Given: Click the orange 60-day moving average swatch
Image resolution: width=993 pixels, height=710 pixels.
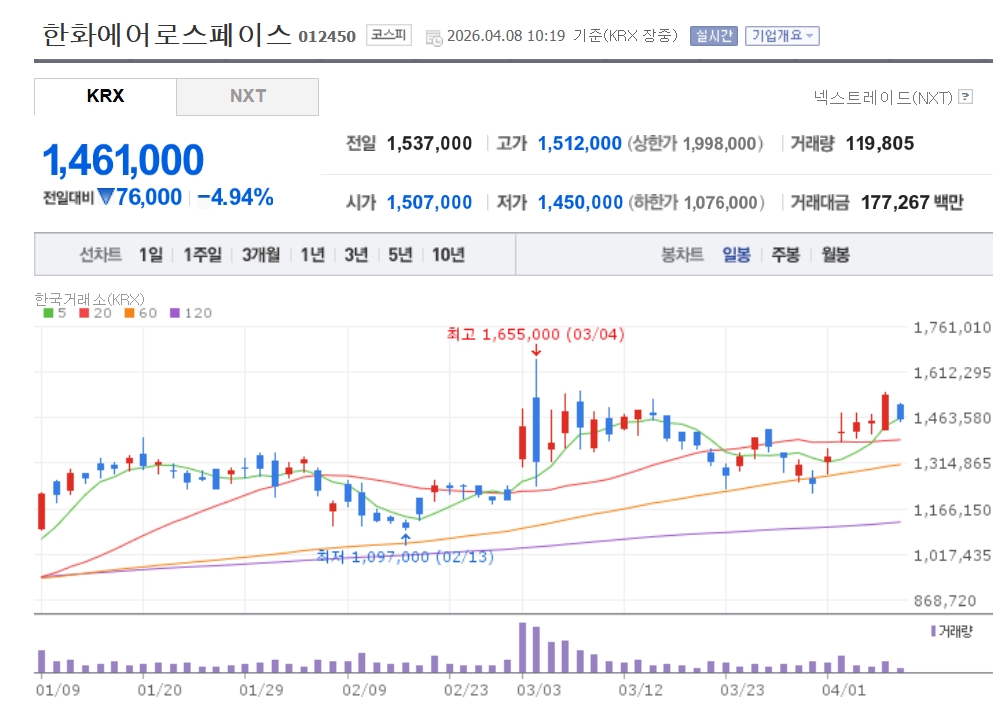Looking at the screenshot, I should pos(129,313).
